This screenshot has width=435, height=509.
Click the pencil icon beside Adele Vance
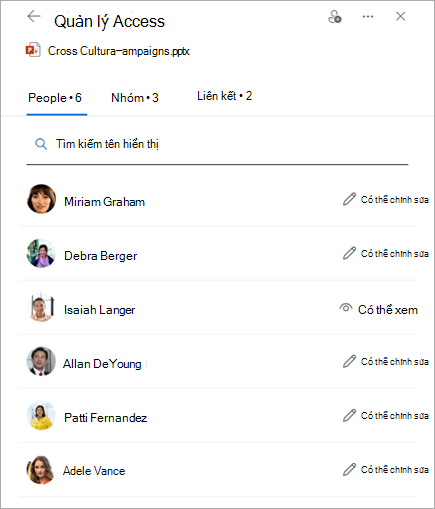tap(349, 469)
